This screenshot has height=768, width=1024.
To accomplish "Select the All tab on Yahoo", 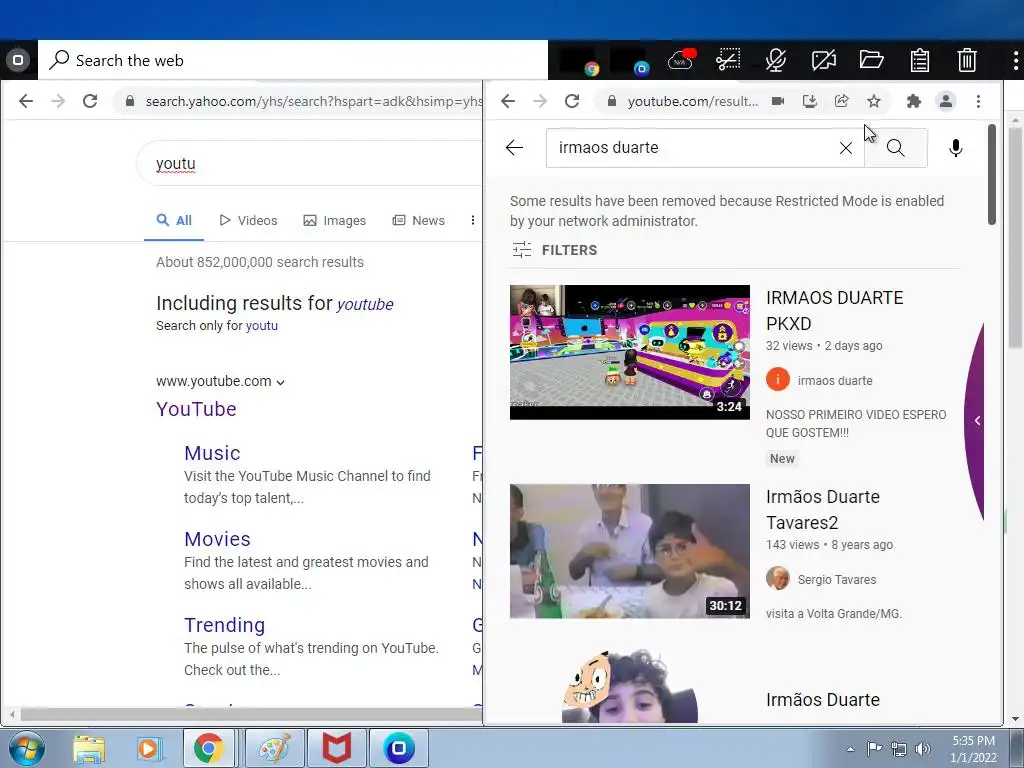I will [x=174, y=221].
